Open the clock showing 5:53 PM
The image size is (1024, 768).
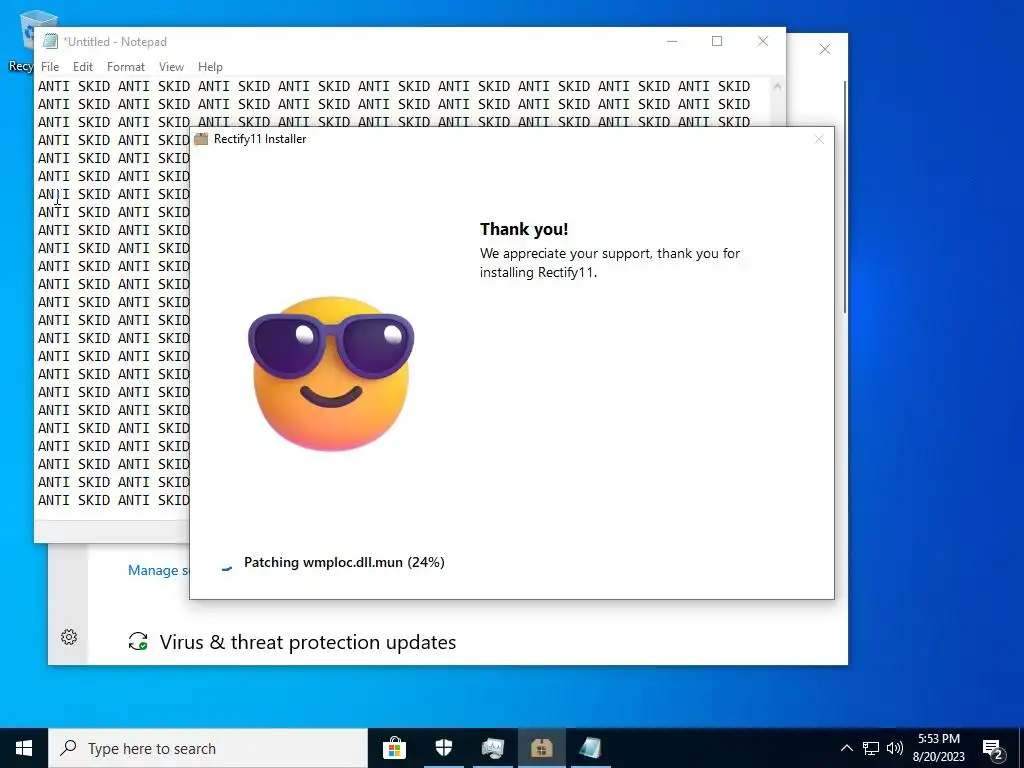pyautogui.click(x=939, y=748)
